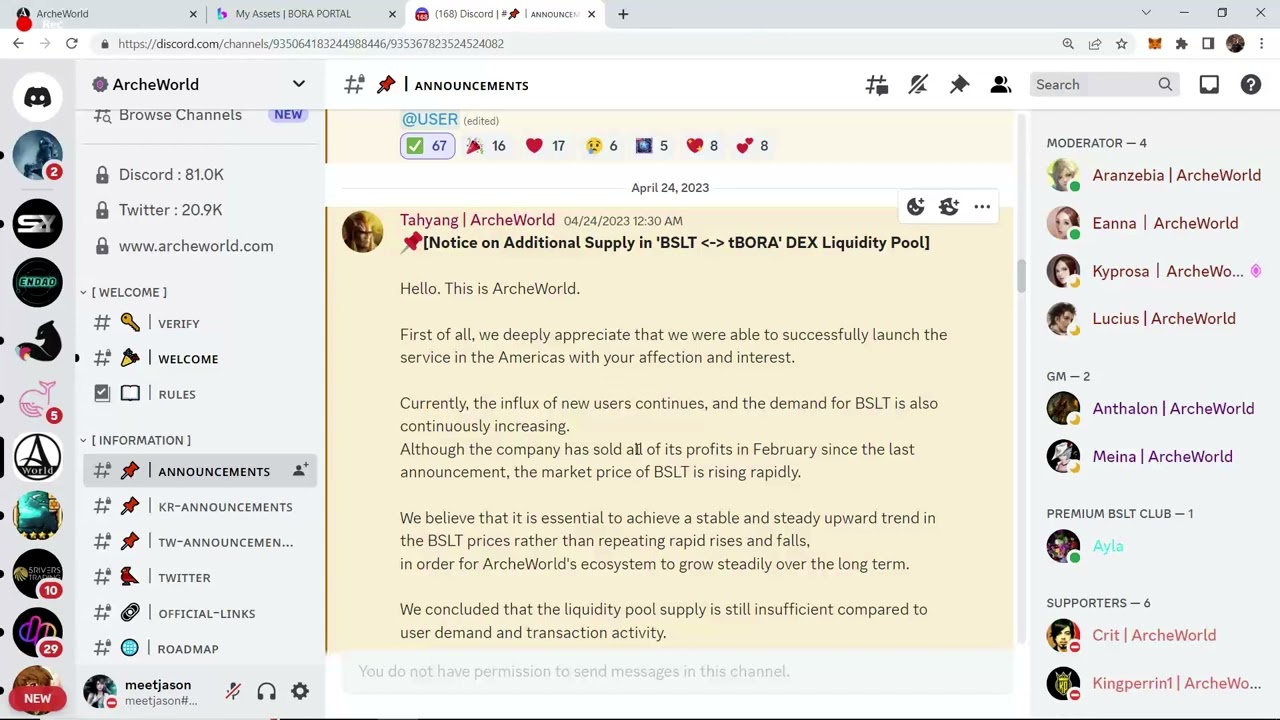Viewport: 1280px width, 720px height.
Task: Select ArcheWorld server icon in sidebar
Action: [37, 458]
